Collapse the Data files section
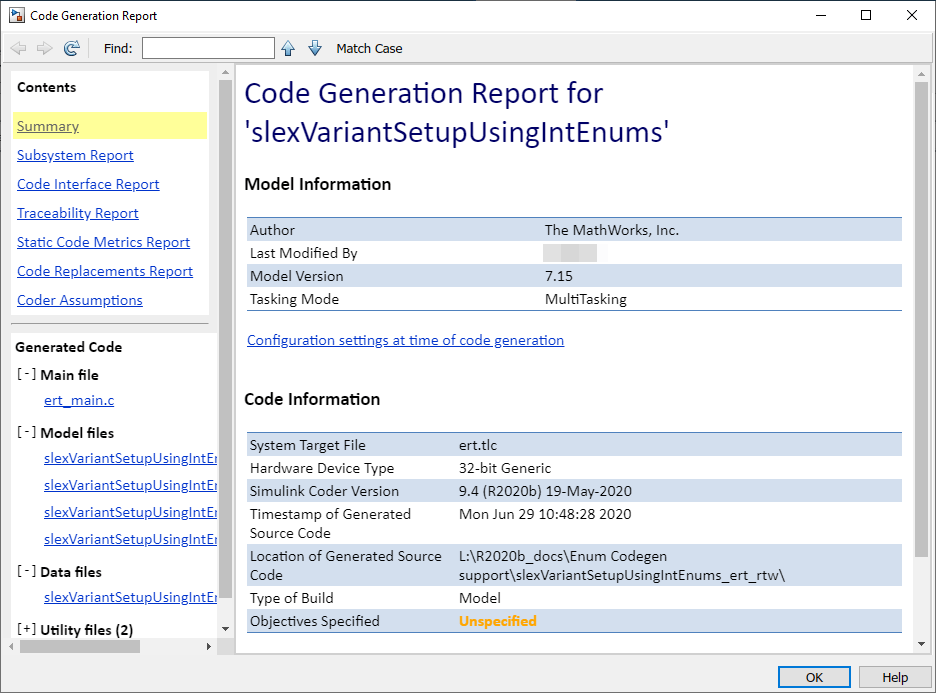 click(x=26, y=572)
